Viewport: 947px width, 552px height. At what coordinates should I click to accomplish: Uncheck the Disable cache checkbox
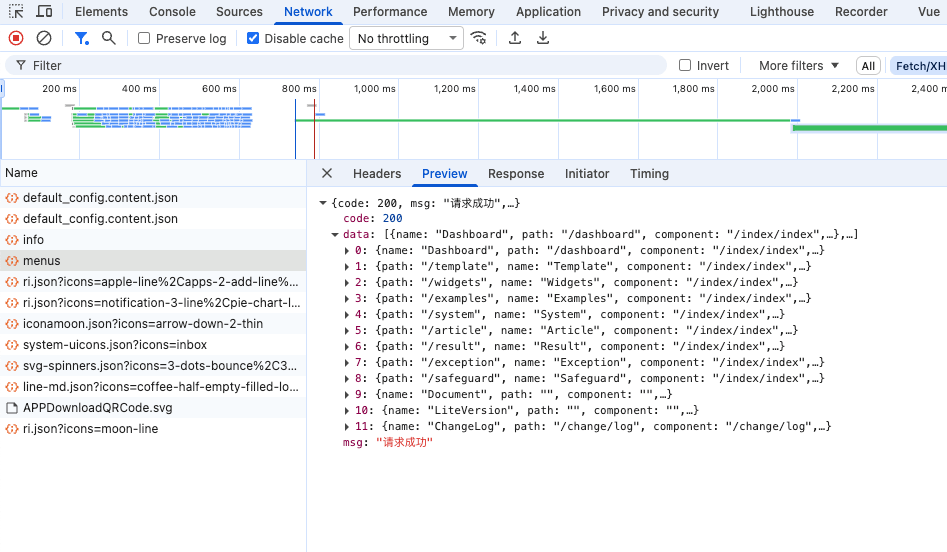[253, 38]
